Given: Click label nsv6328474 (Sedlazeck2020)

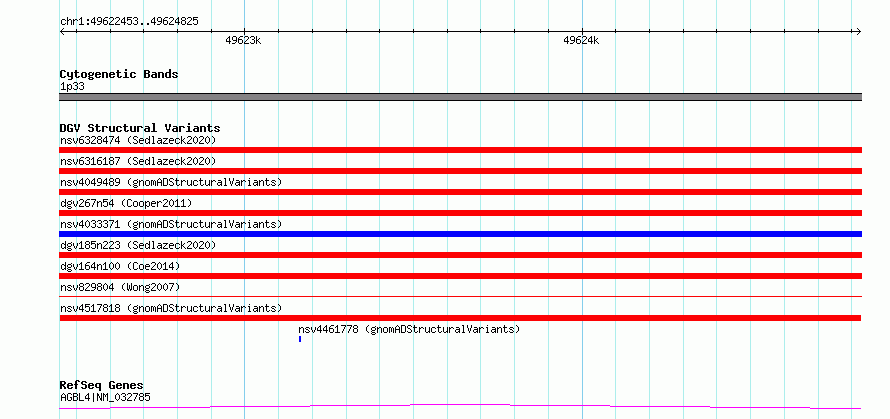Looking at the screenshot, I should (138, 140).
